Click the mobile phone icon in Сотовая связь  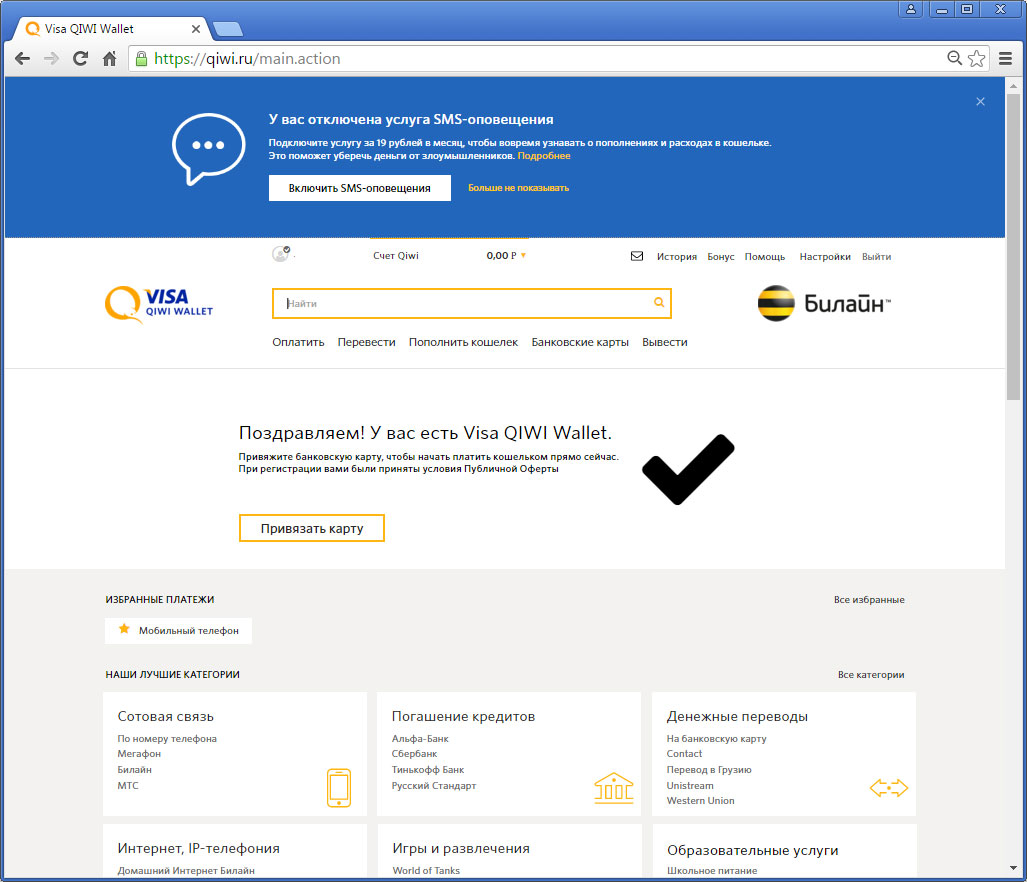339,788
